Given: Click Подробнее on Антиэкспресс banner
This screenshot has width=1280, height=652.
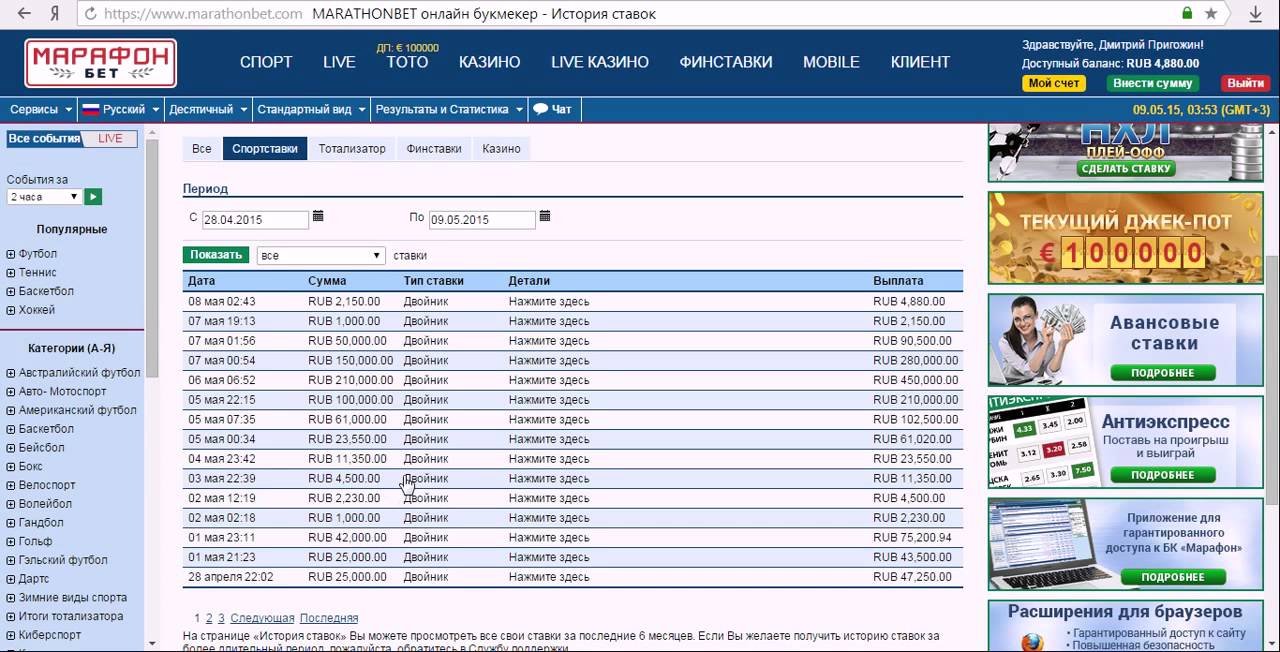Looking at the screenshot, I should pos(1162,475).
